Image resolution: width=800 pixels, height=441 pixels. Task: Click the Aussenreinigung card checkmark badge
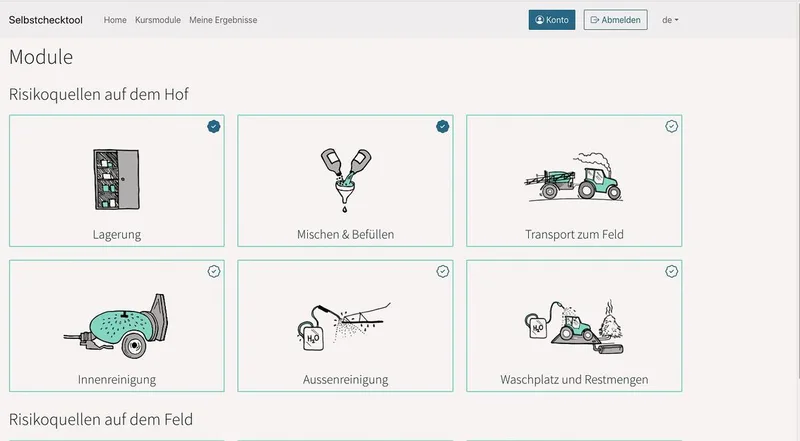pyautogui.click(x=442, y=271)
